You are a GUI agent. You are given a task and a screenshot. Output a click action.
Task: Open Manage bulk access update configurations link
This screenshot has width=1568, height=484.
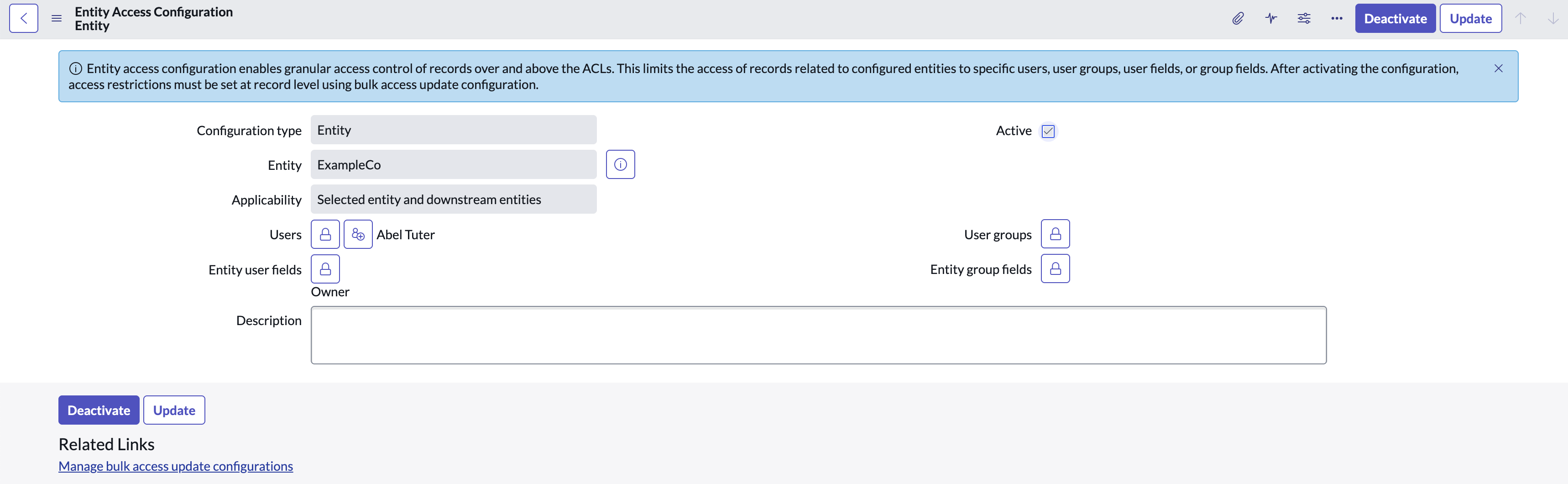[175, 466]
